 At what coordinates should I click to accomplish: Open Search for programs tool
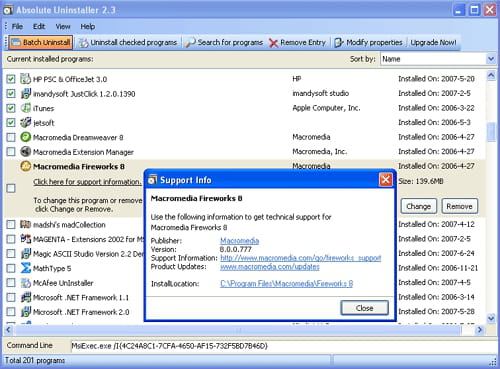(224, 42)
